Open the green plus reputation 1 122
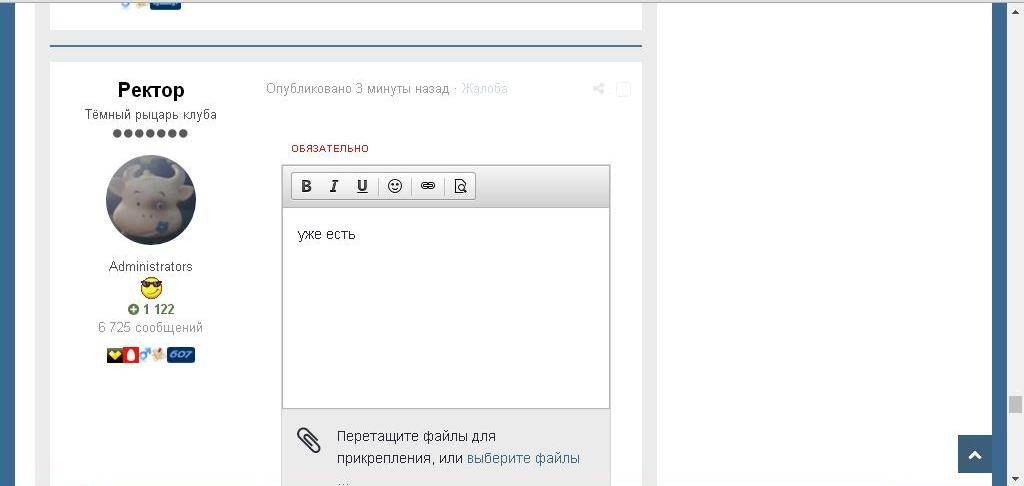 tap(151, 309)
